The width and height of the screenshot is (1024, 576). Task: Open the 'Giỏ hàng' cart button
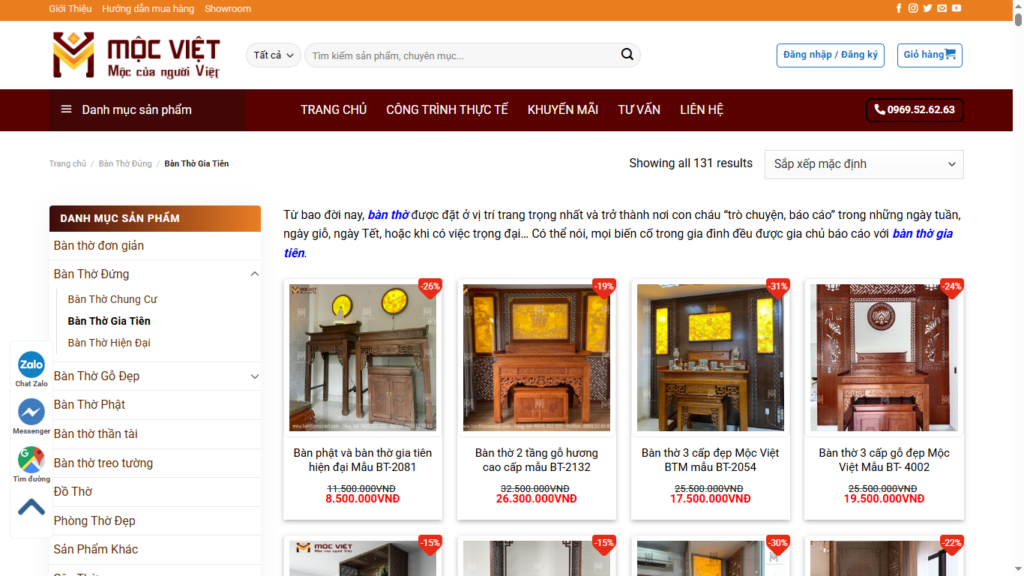929,55
